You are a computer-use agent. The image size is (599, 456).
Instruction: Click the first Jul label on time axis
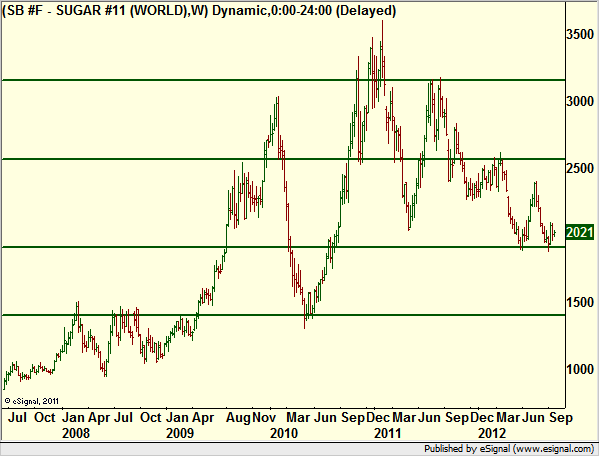tap(18, 417)
